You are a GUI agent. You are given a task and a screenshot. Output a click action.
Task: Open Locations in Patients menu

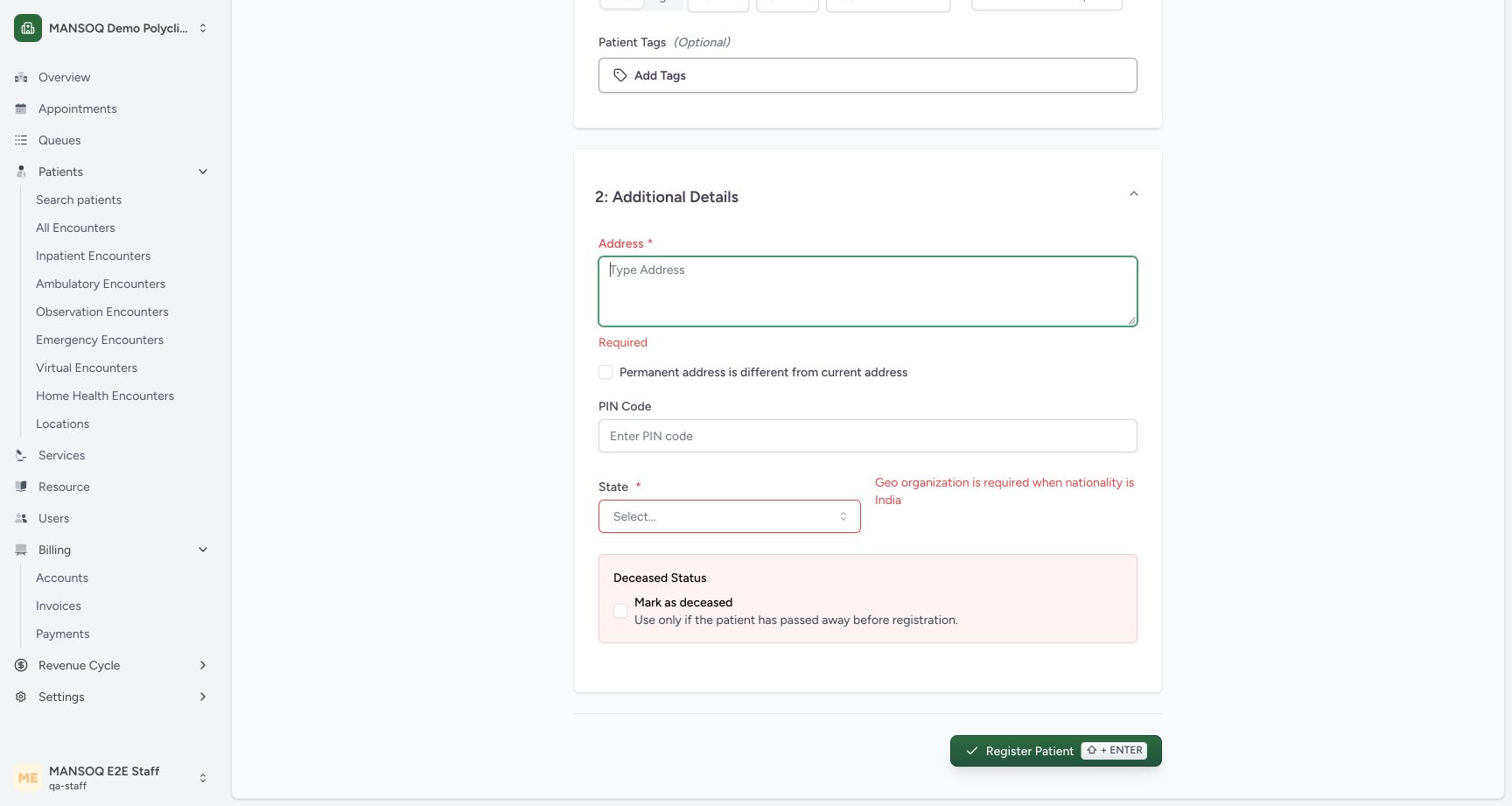point(63,424)
